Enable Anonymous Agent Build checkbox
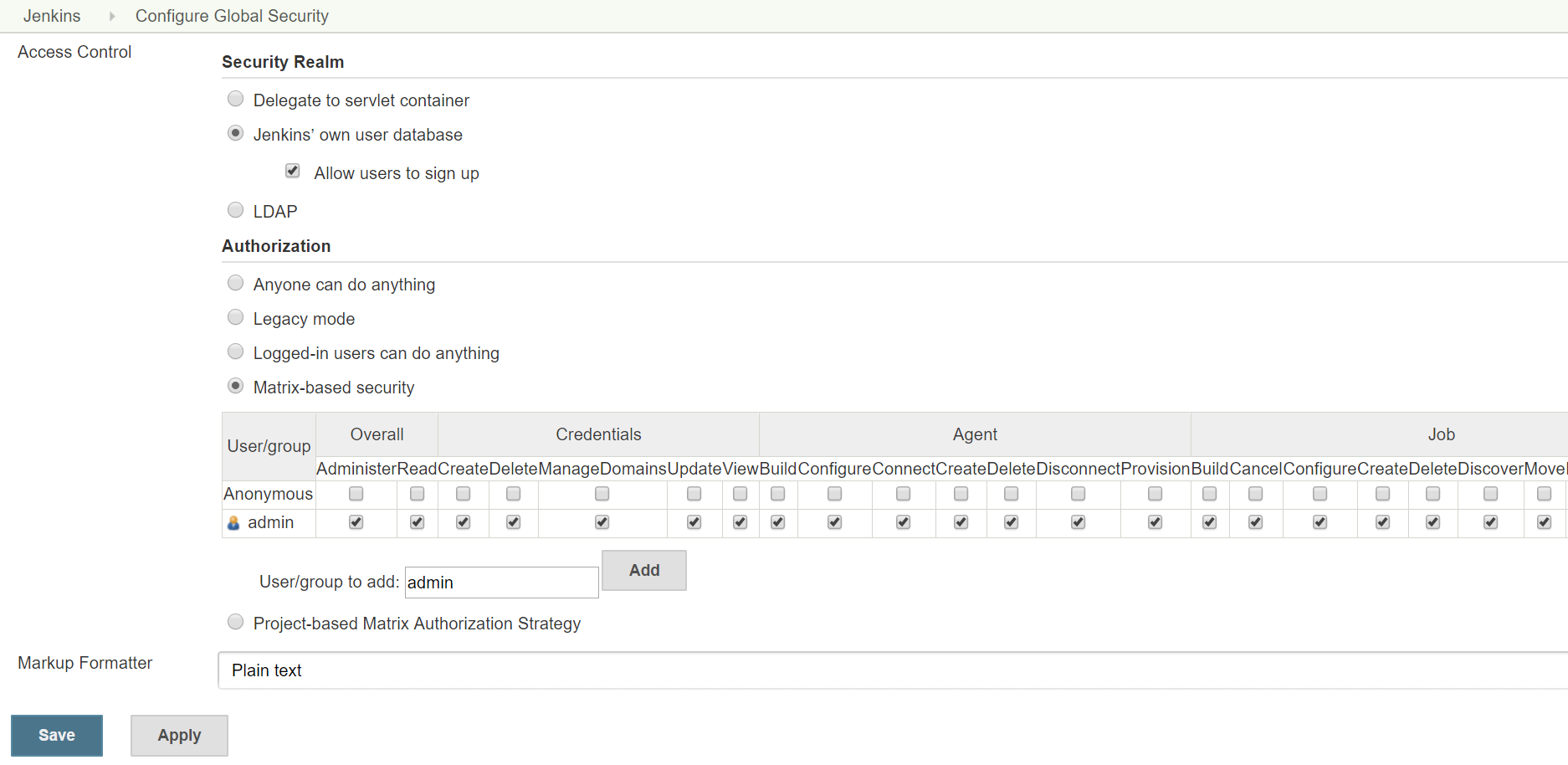Screen dimensions: 1568x765 point(778,494)
